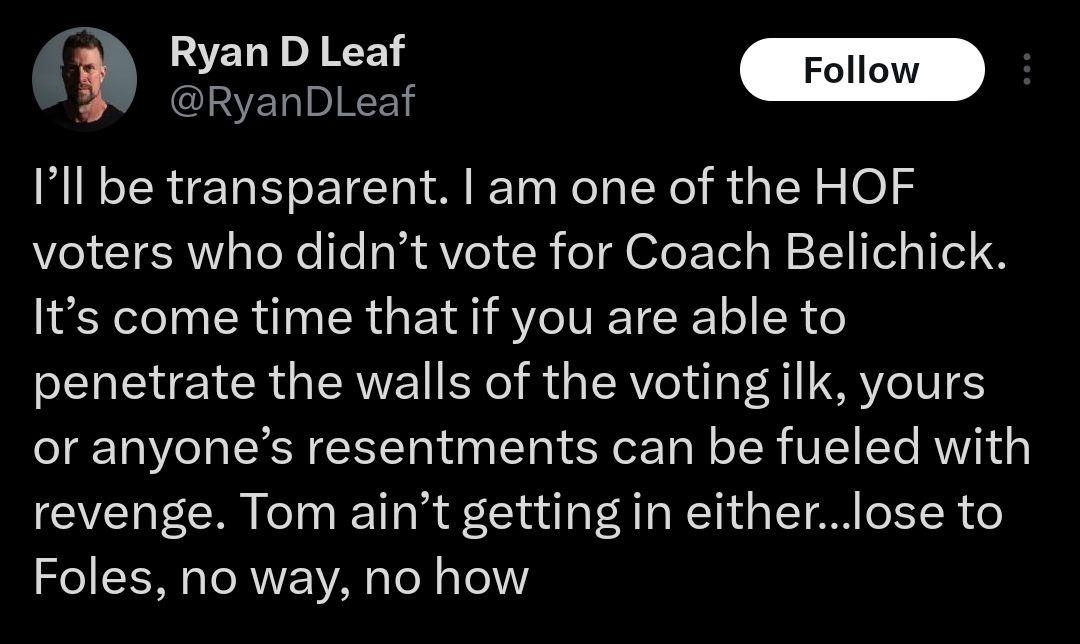
Task: Tap the avatar photo of the bearded man
Action: pyautogui.click(x=84, y=79)
